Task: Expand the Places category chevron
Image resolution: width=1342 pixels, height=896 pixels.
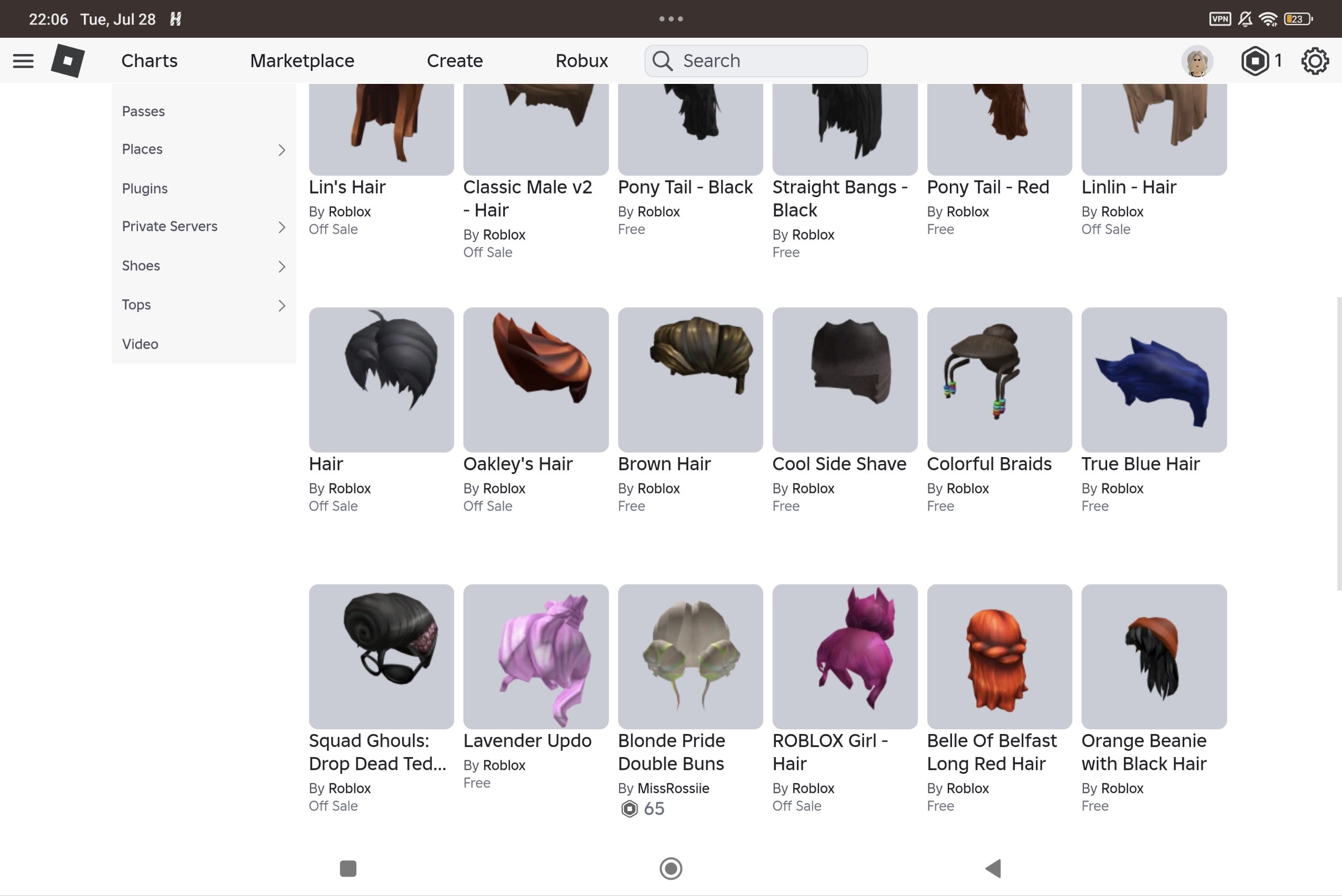Action: pos(282,150)
